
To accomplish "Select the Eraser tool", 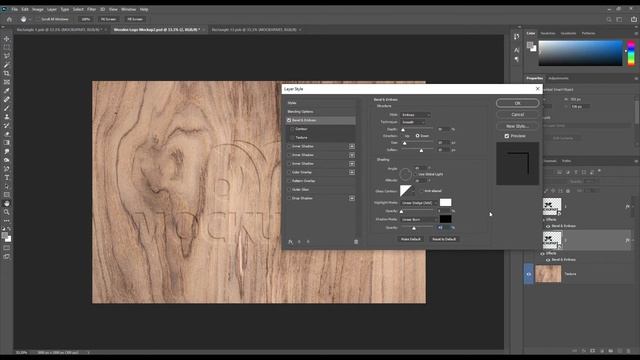I will pos(7,134).
